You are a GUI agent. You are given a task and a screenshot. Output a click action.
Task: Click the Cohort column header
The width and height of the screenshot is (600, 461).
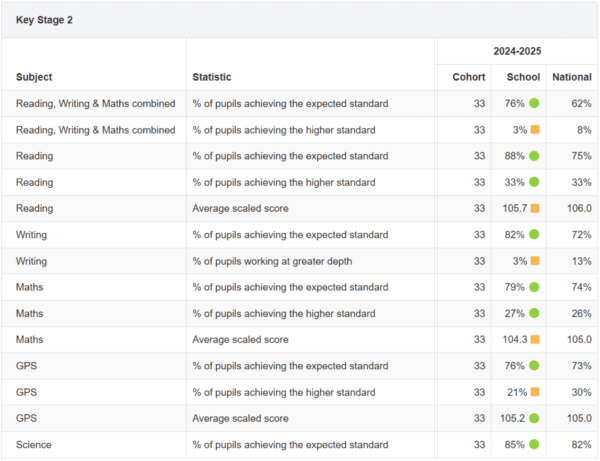468,77
